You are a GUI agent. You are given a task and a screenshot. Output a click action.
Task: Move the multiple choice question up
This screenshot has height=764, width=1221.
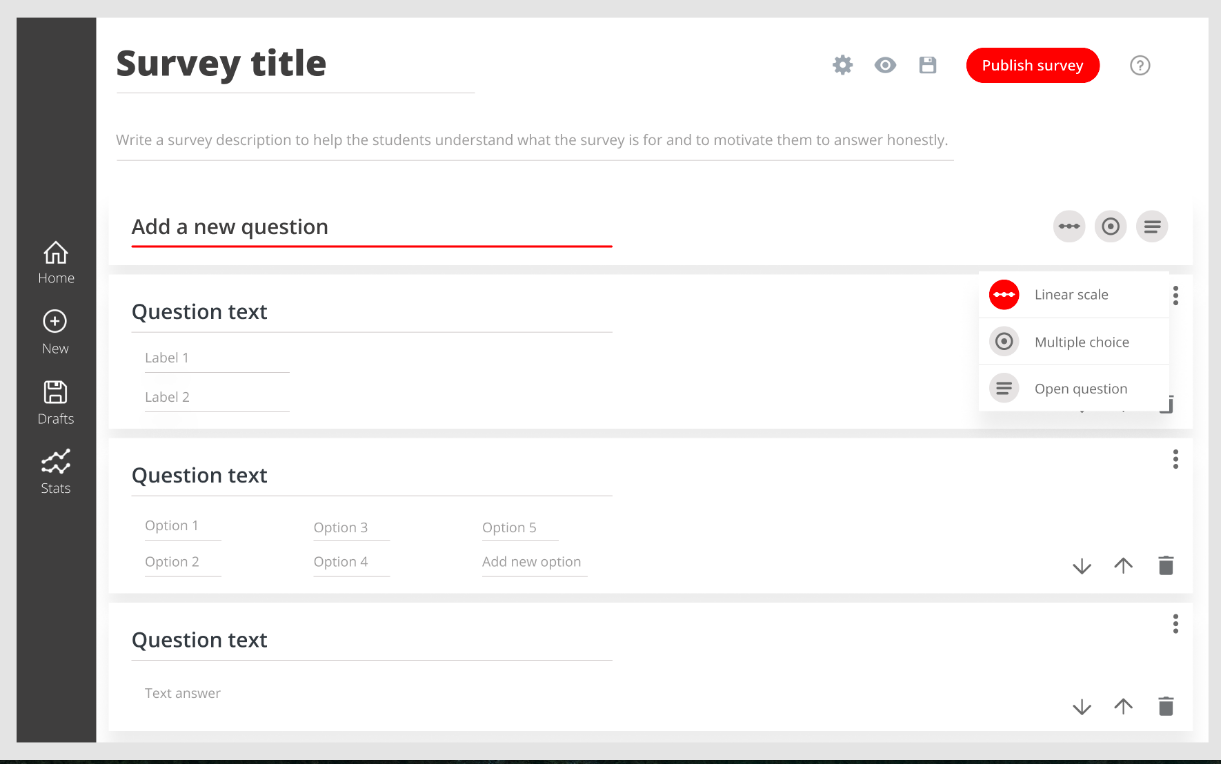(x=1123, y=566)
